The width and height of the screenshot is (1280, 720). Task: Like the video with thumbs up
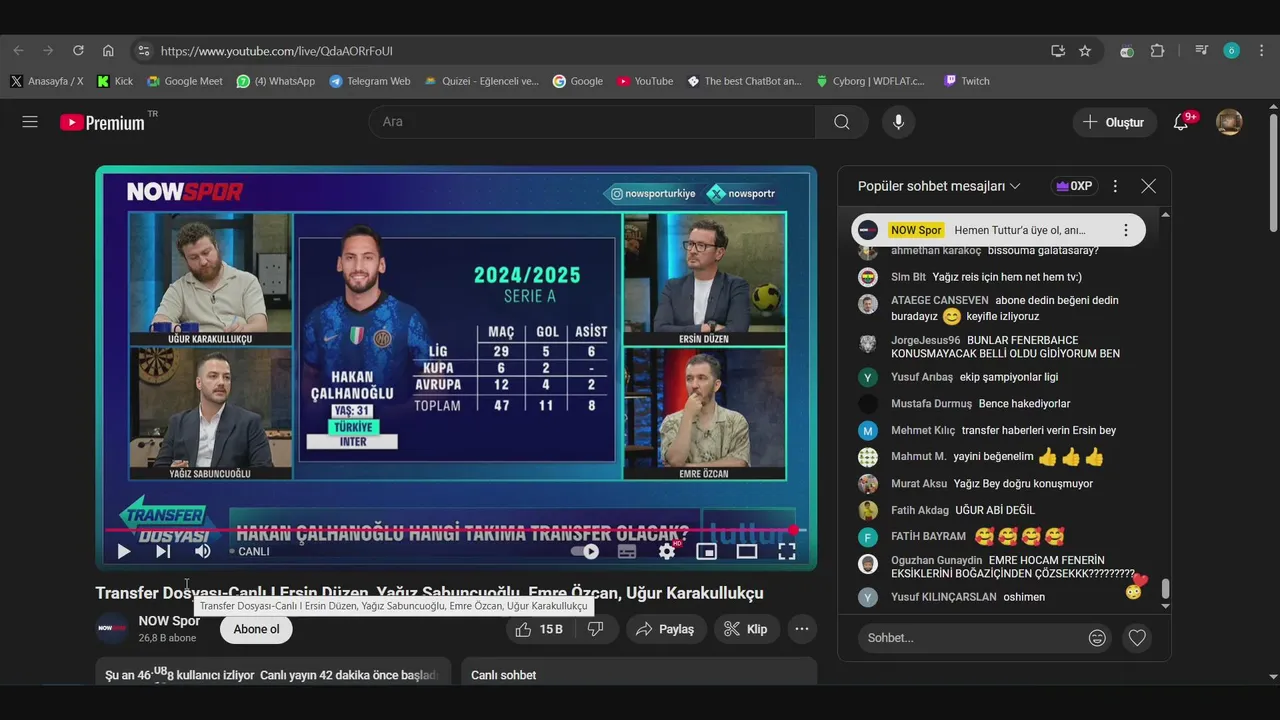click(540, 629)
